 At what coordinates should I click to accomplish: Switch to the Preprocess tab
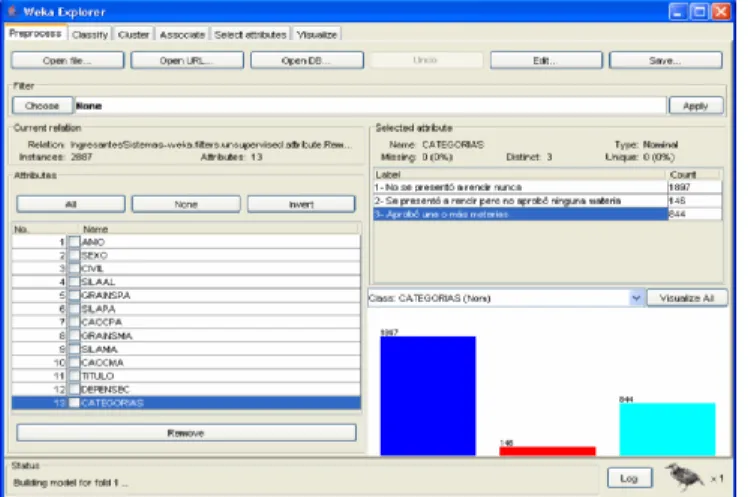[35, 33]
